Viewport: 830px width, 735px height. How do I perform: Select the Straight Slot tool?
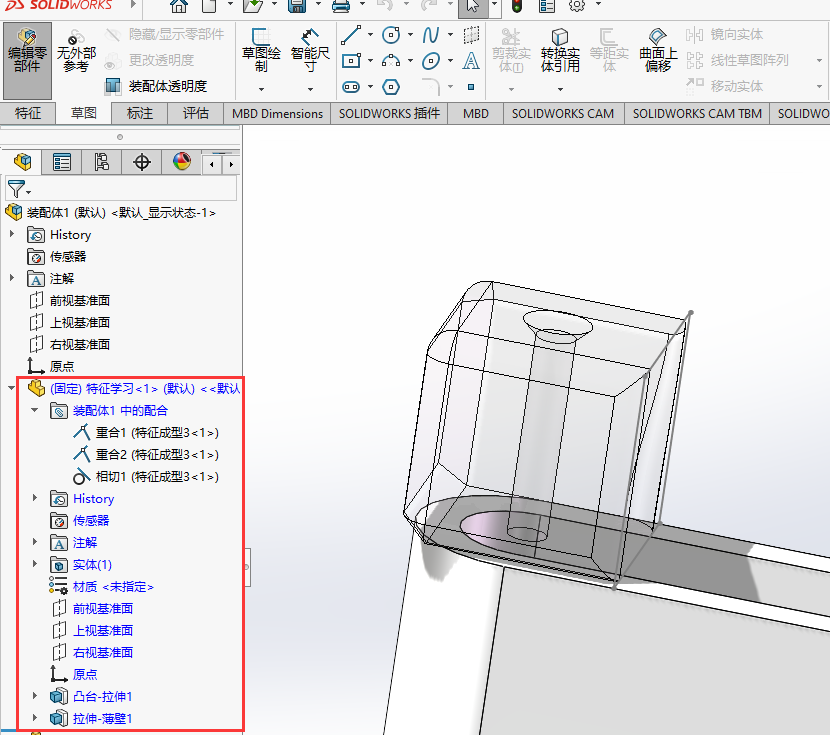351,87
